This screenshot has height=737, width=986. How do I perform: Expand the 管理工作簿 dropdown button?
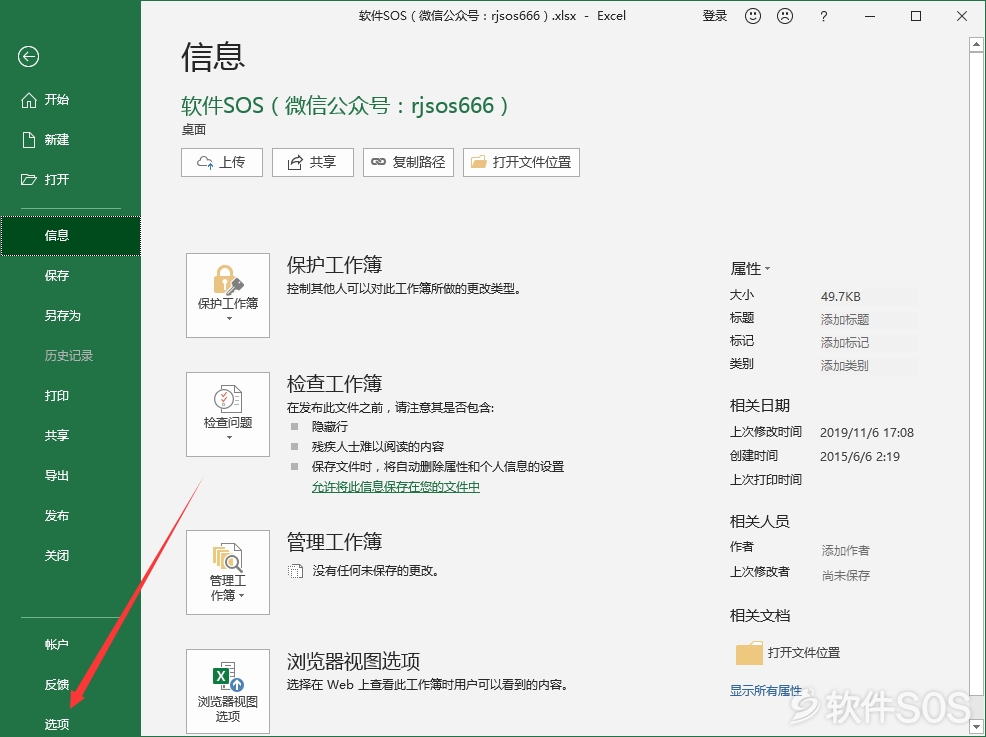pos(228,572)
